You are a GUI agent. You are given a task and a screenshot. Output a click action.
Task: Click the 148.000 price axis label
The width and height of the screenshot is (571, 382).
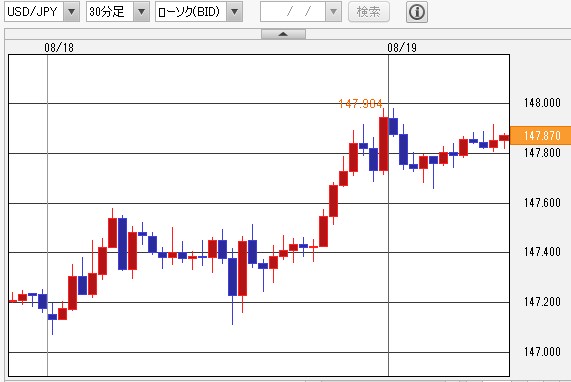[542, 103]
